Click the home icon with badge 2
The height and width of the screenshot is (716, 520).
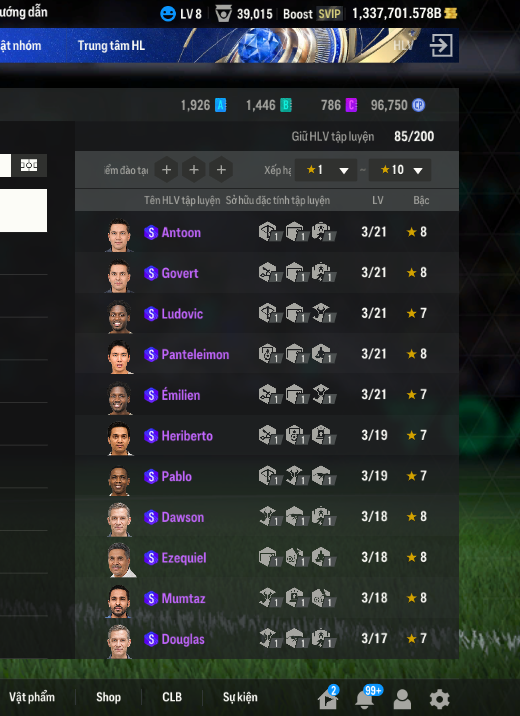pos(328,699)
